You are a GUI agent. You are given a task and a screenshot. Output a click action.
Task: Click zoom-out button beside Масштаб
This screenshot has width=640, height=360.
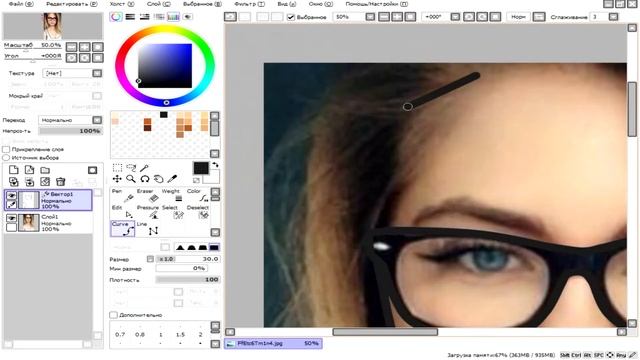(x=71, y=47)
